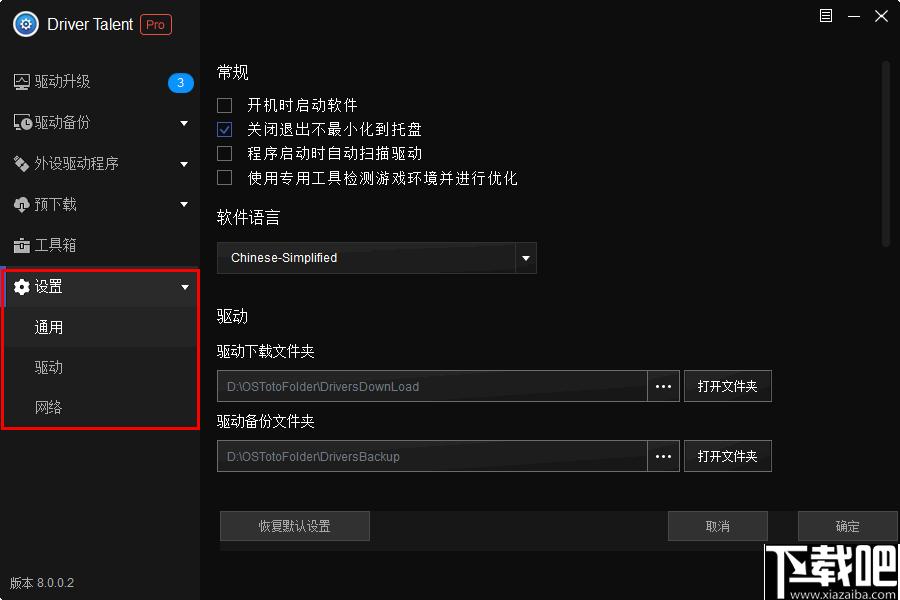900x600 pixels.
Task: Expand the 驱动备份 sidebar arrow
Action: pyautogui.click(x=184, y=123)
